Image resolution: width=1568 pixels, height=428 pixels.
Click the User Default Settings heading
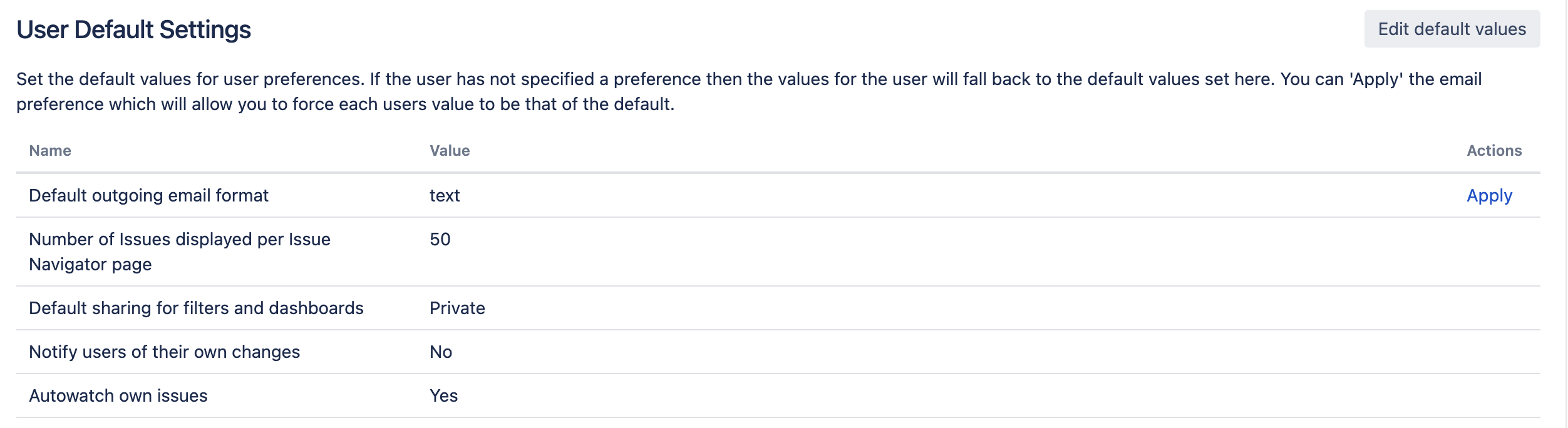(133, 30)
